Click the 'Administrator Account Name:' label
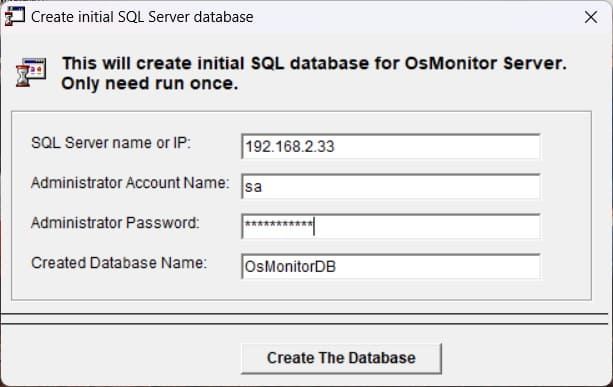The width and height of the screenshot is (613, 387). pyautogui.click(x=130, y=183)
